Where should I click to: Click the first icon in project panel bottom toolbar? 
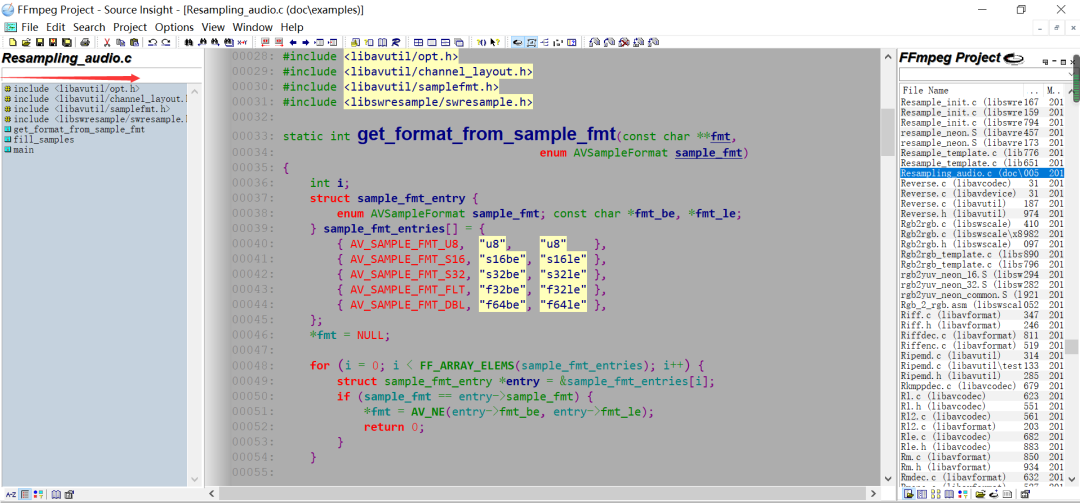(x=908, y=494)
